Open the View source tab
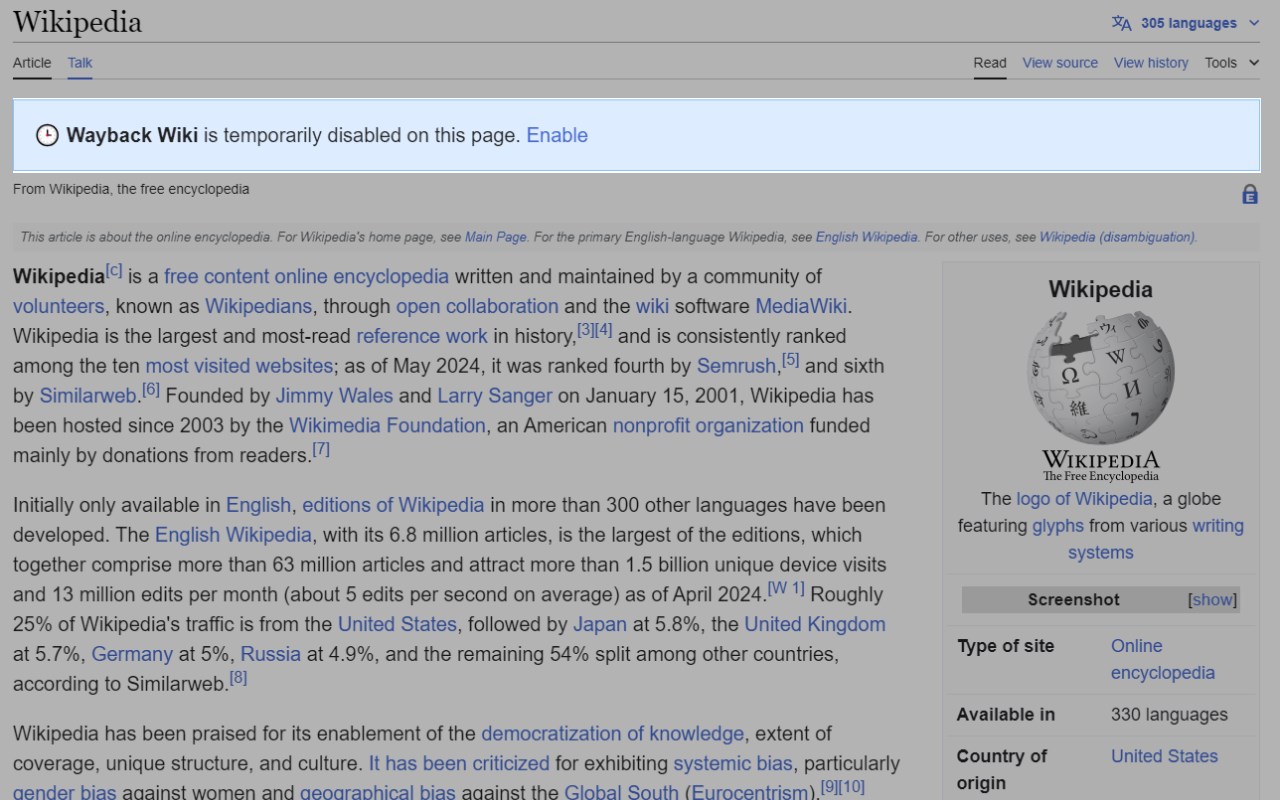 (1060, 63)
